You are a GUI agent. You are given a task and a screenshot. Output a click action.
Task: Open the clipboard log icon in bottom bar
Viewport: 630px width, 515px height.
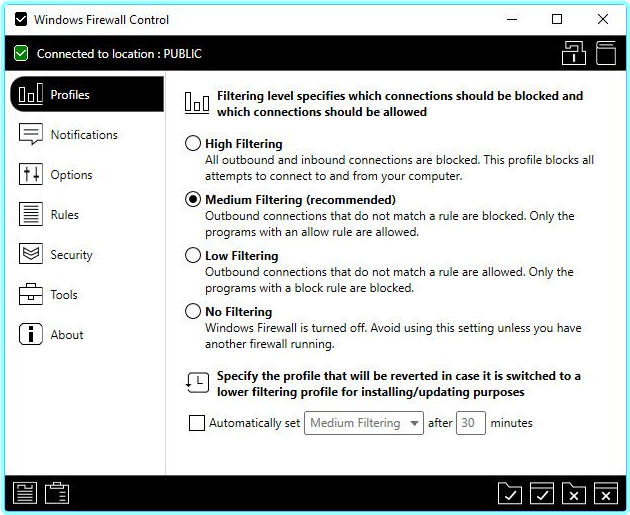point(57,492)
